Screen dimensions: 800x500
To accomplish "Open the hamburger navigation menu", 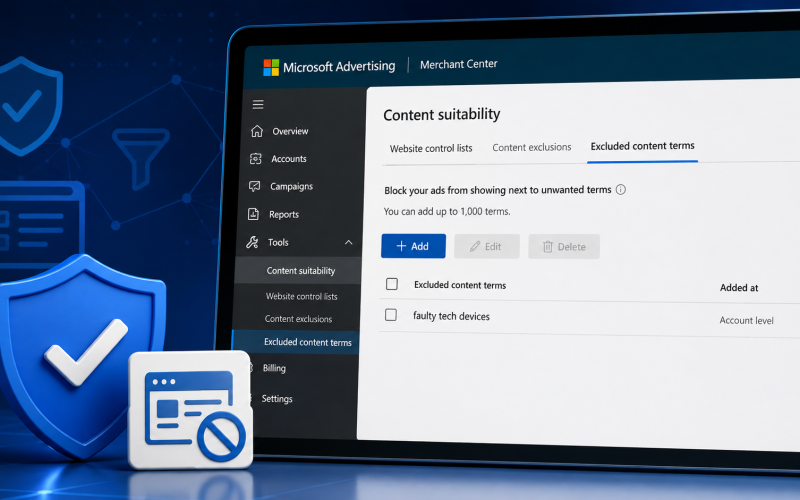I will [x=258, y=105].
